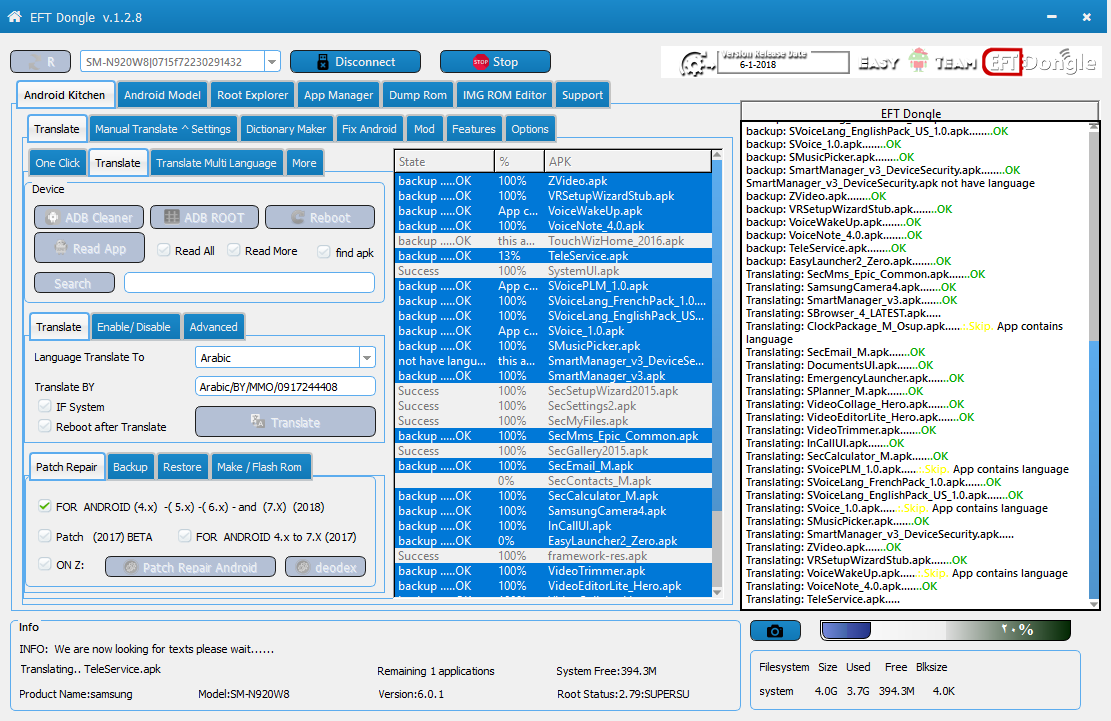
Task: Enable the Read All checkbox
Action: (x=164, y=250)
